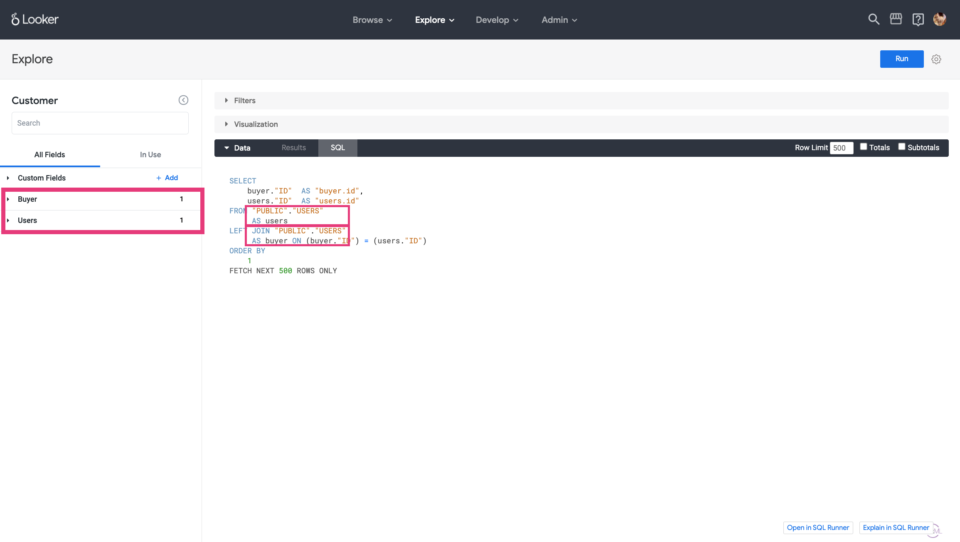Open the Explore settings gear
Screen dimensions: 960x542
[x=937, y=59]
